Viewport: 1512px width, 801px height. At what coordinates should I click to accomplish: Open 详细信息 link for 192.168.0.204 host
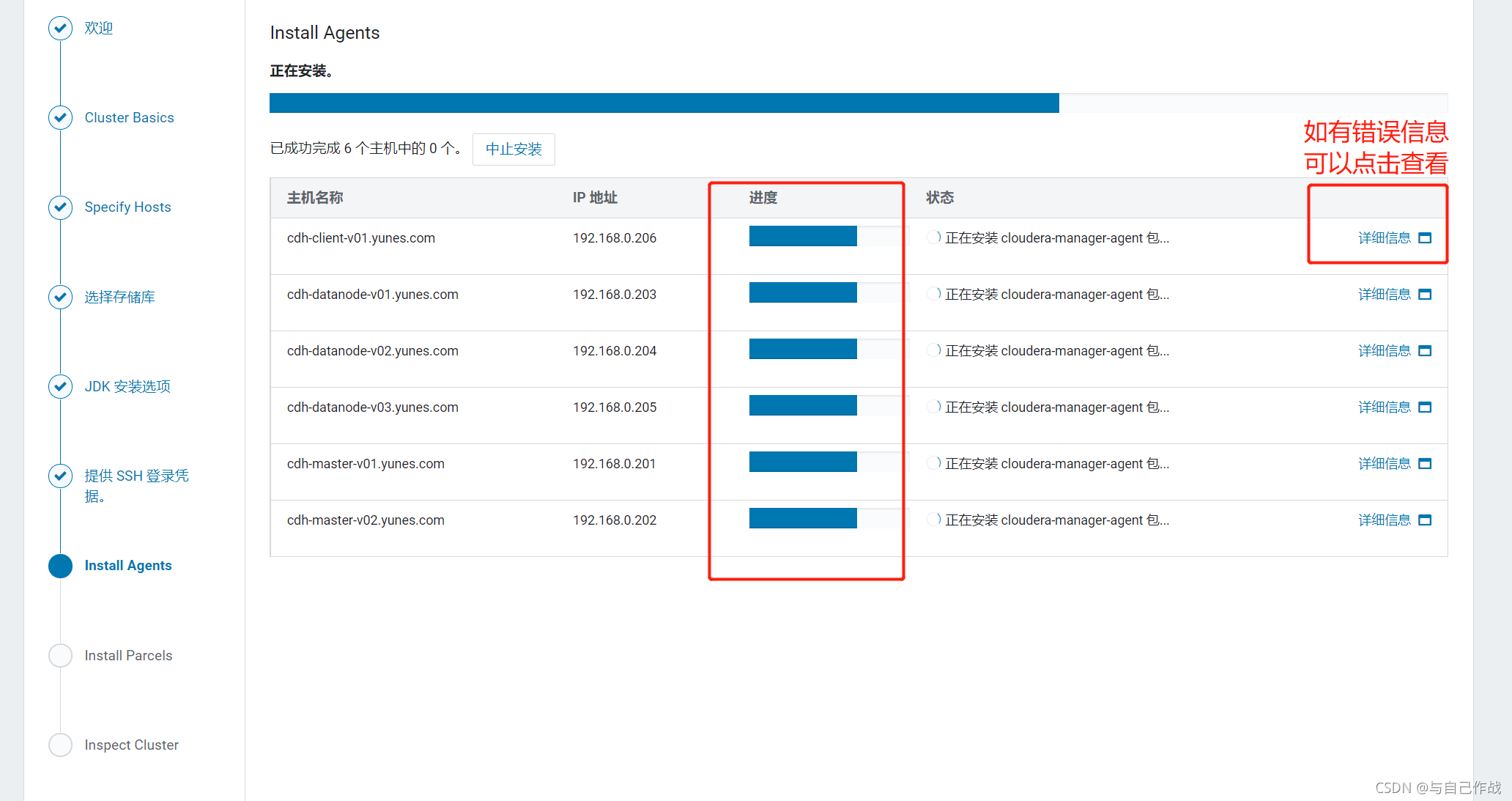point(1384,351)
